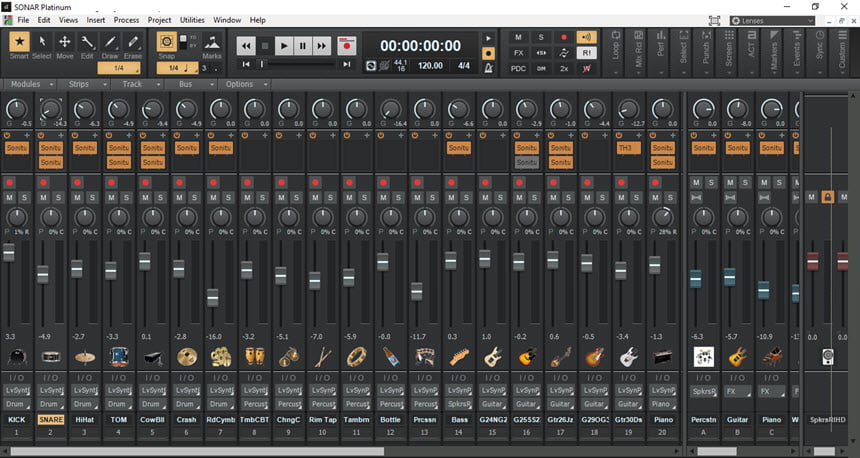Activate the Move tool
860x458 pixels.
tap(65, 42)
